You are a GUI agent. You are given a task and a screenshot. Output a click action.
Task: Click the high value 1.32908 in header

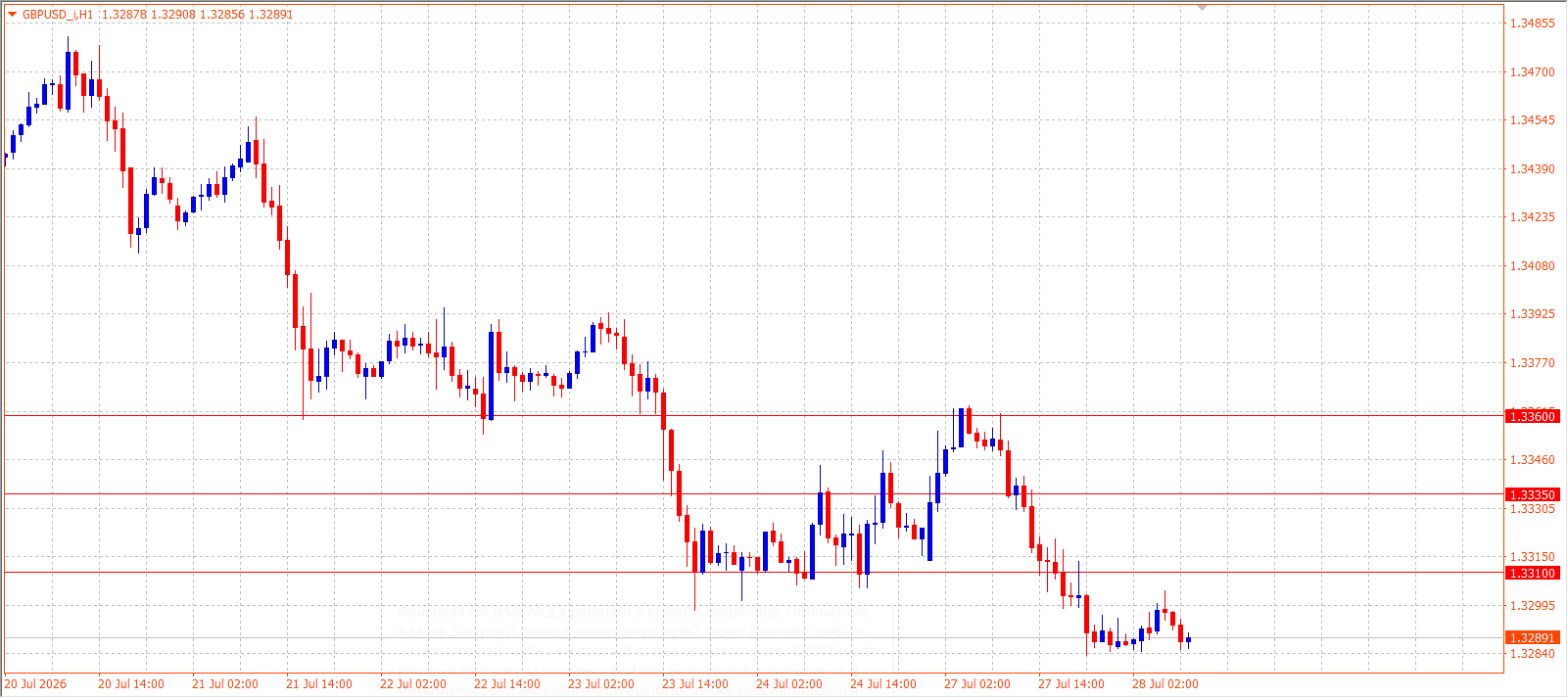172,15
